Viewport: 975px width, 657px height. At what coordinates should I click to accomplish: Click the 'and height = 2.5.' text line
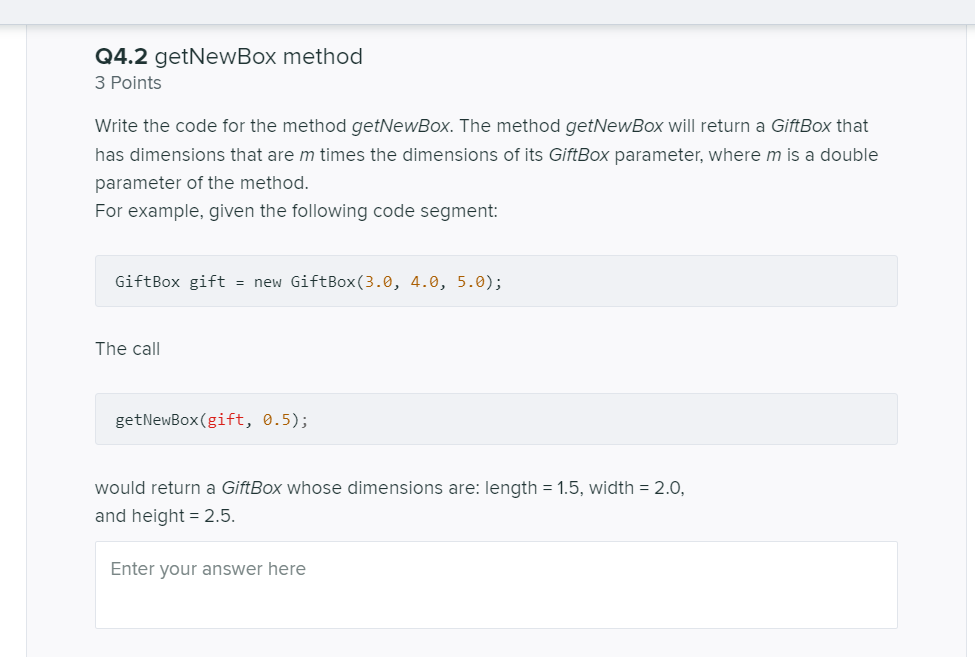[165, 516]
